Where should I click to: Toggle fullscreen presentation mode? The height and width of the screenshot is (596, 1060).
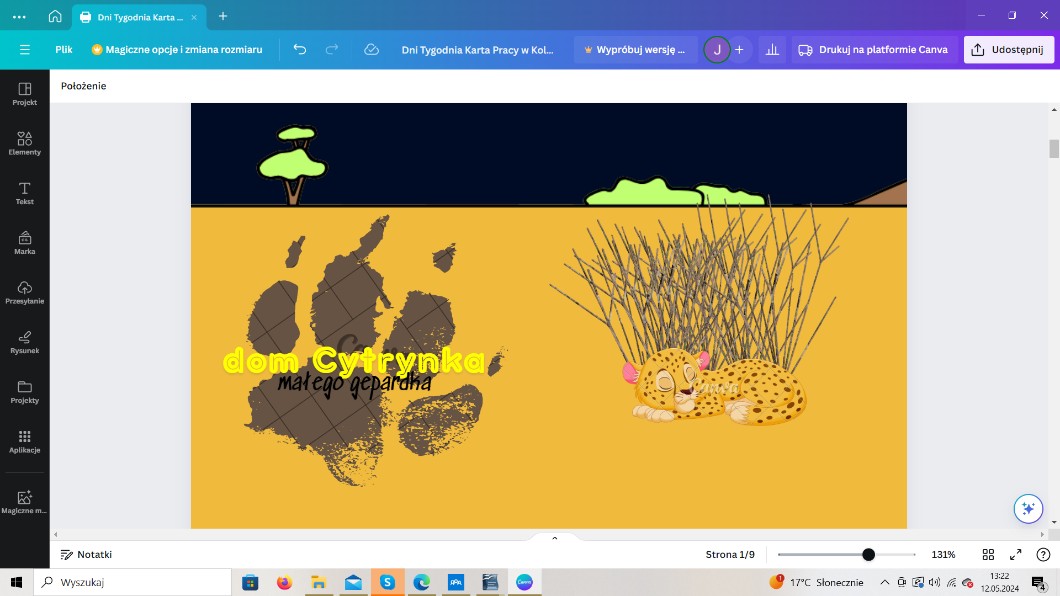point(1016,554)
